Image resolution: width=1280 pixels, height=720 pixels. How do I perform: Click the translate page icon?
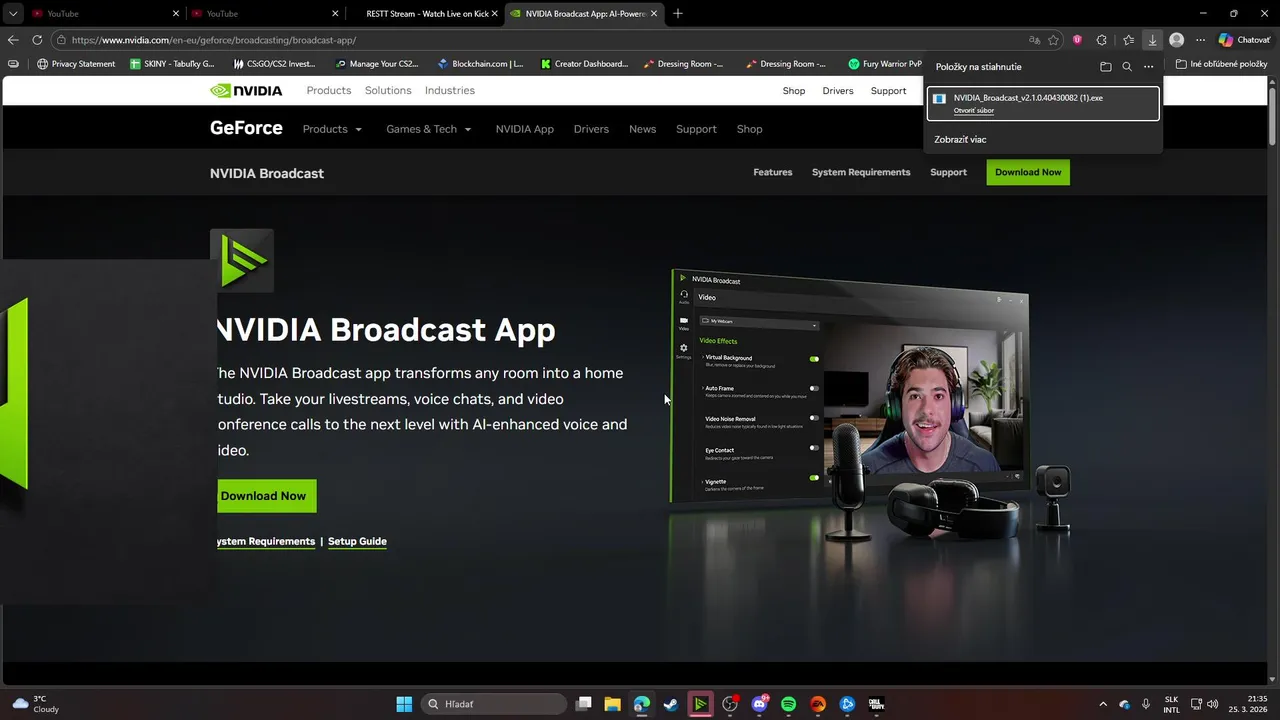click(x=1034, y=40)
